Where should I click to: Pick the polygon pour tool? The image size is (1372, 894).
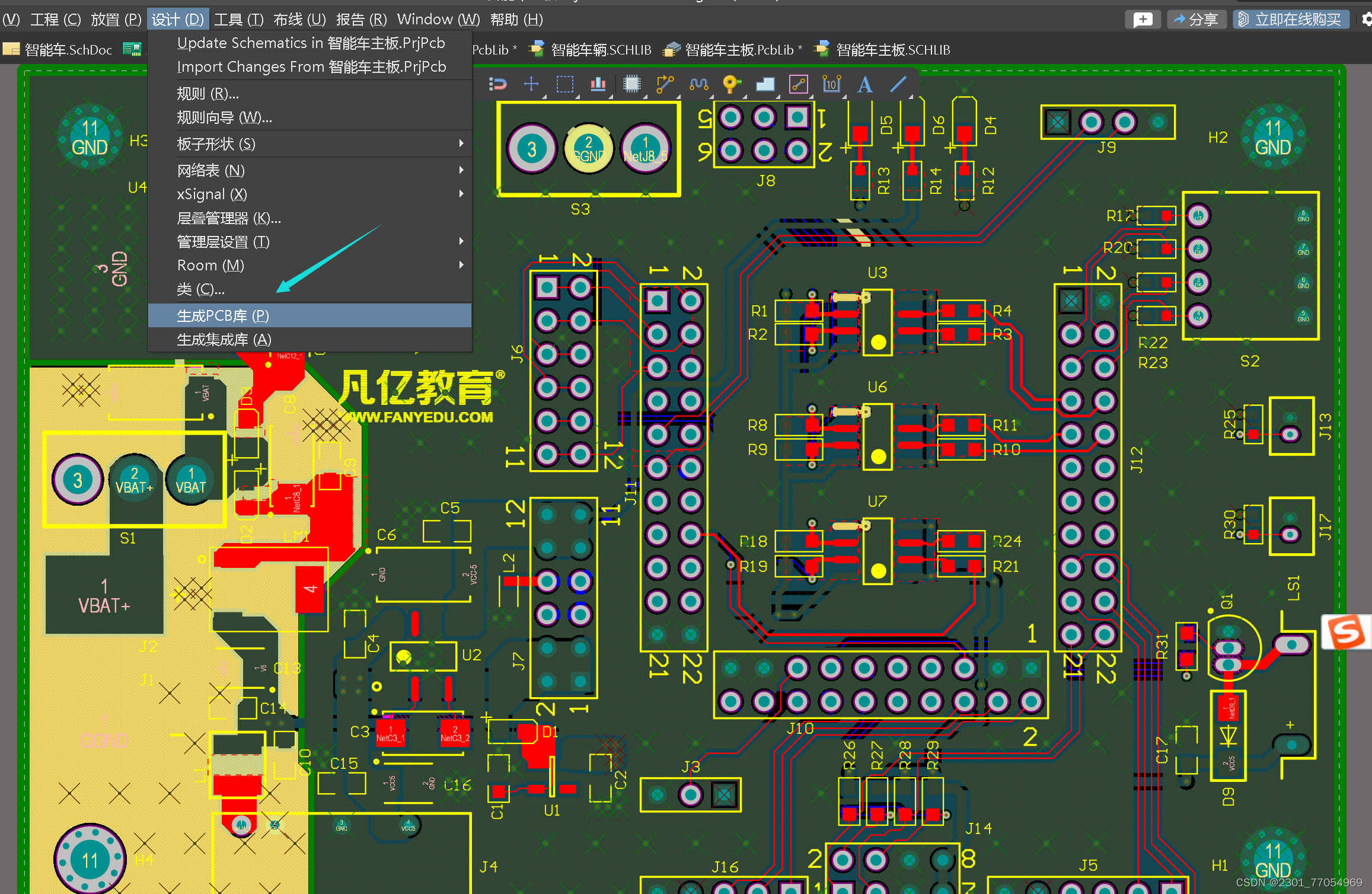click(x=765, y=84)
